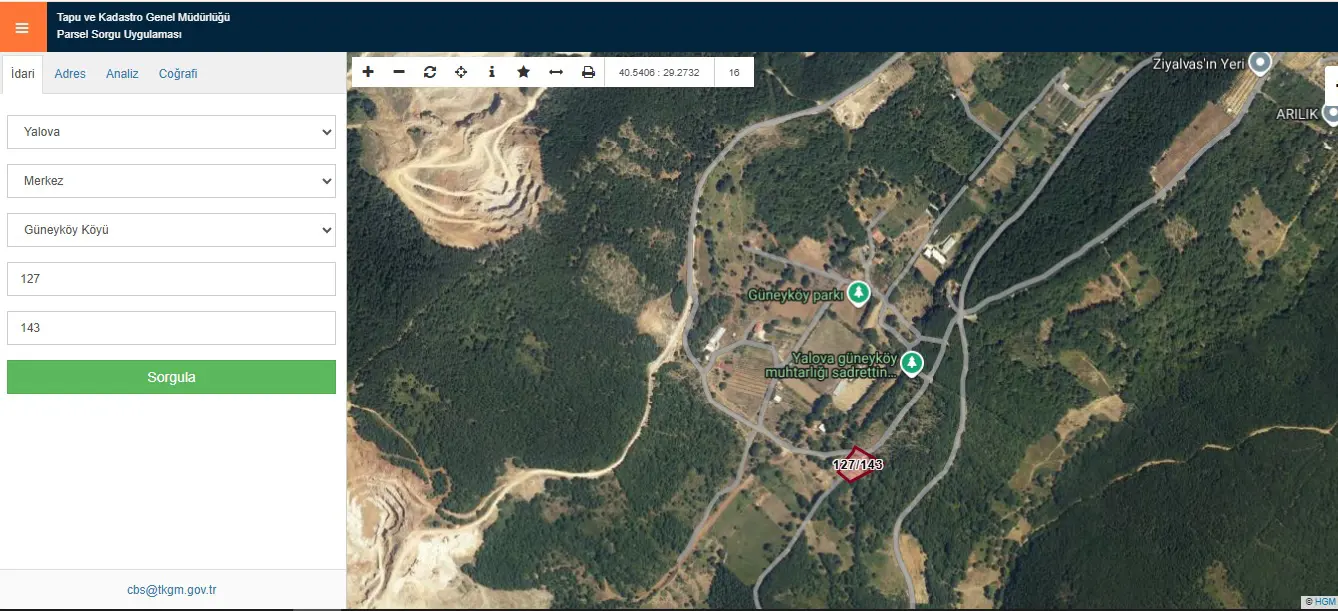Screen dimensions: 1338x611
Task: Focus the field containing 143
Action: (x=171, y=328)
